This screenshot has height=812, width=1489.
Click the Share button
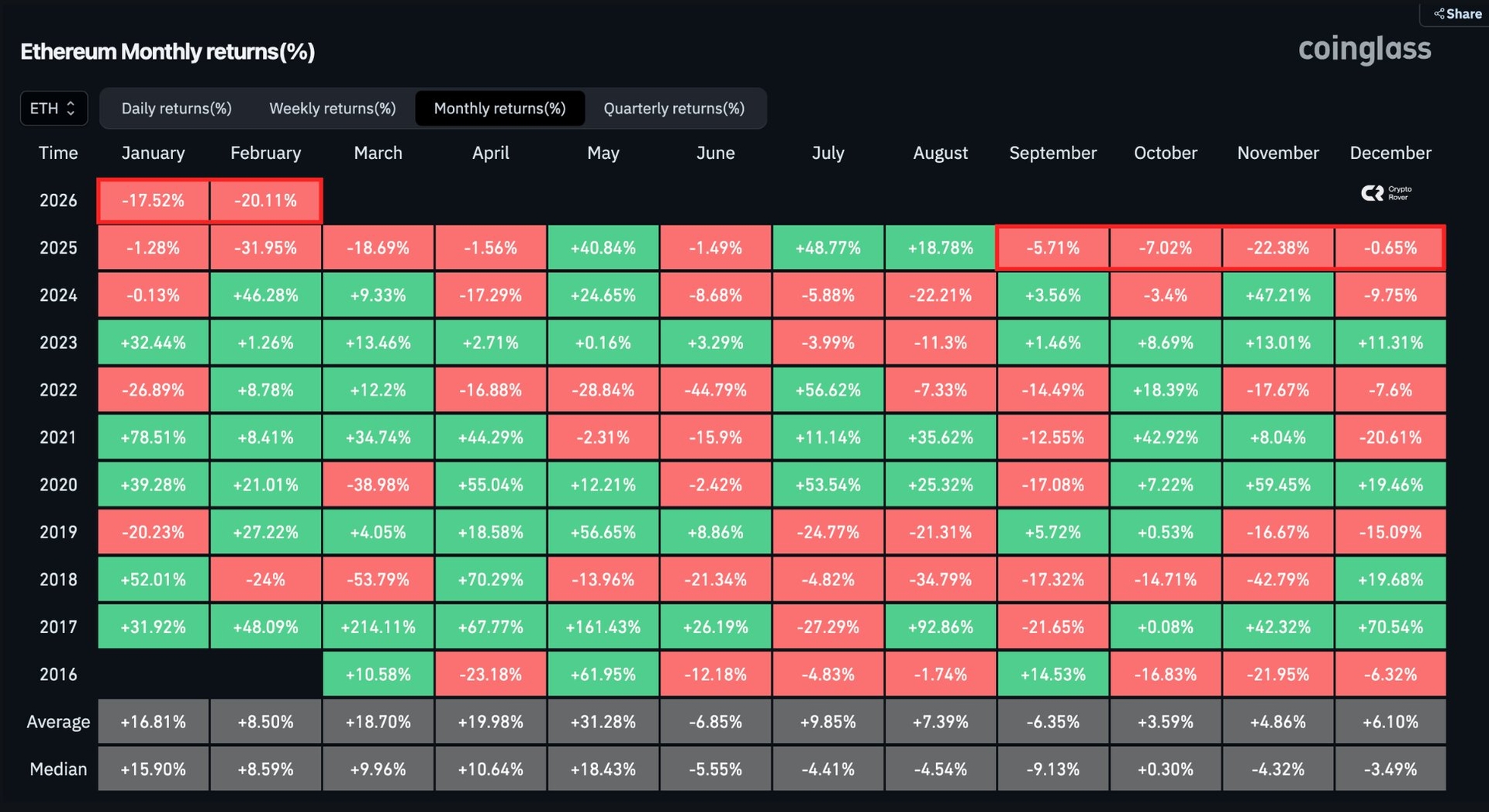1457,14
